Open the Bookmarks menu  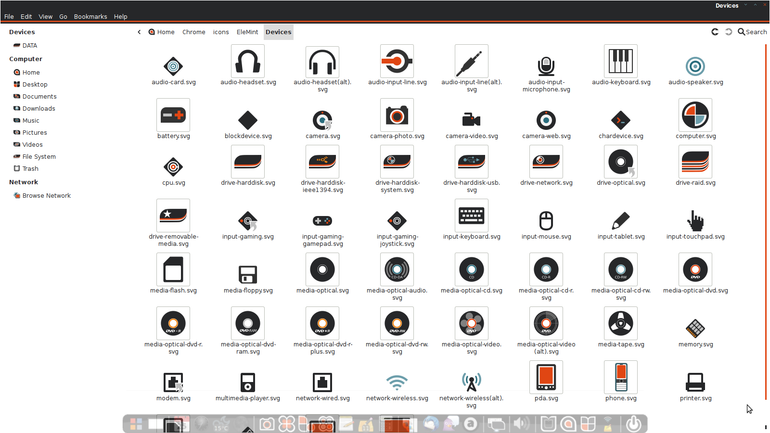click(x=90, y=16)
